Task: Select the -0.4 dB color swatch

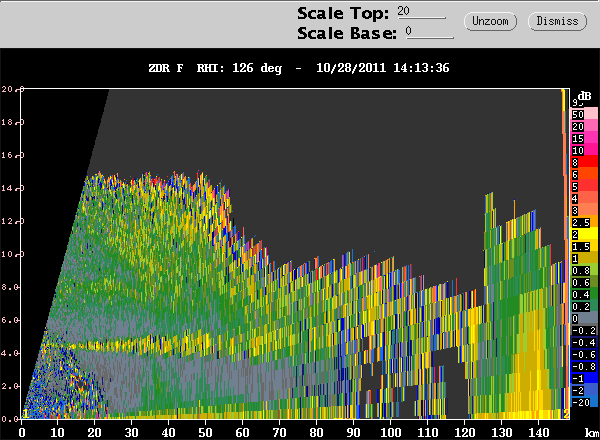Action: pos(584,342)
